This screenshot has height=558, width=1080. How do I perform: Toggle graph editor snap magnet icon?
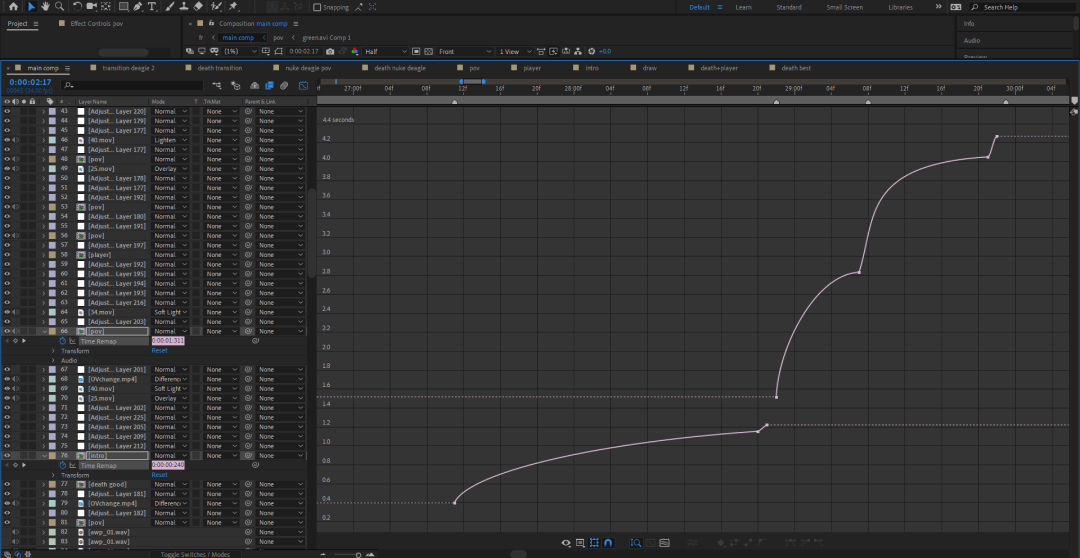click(x=608, y=543)
